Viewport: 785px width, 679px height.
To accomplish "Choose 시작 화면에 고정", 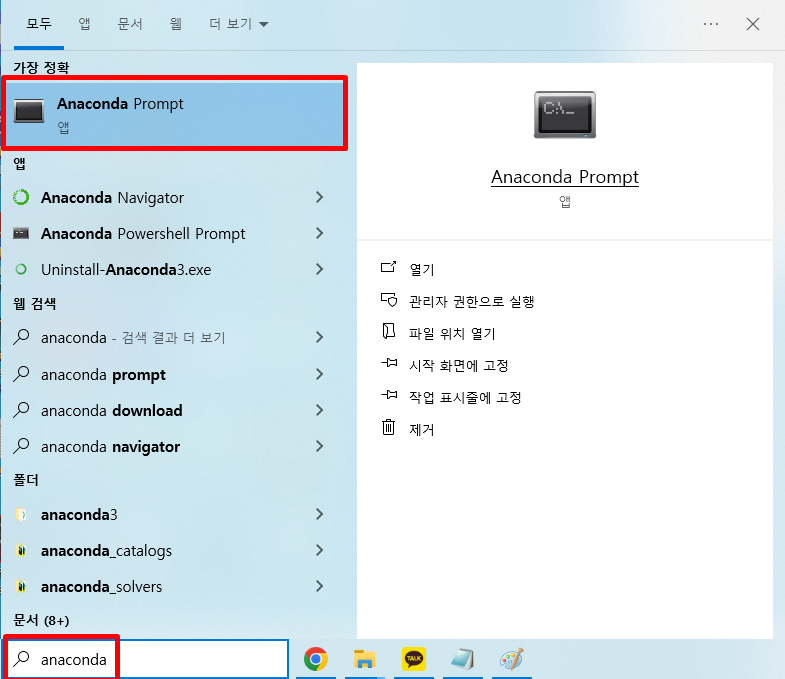I will coord(459,366).
